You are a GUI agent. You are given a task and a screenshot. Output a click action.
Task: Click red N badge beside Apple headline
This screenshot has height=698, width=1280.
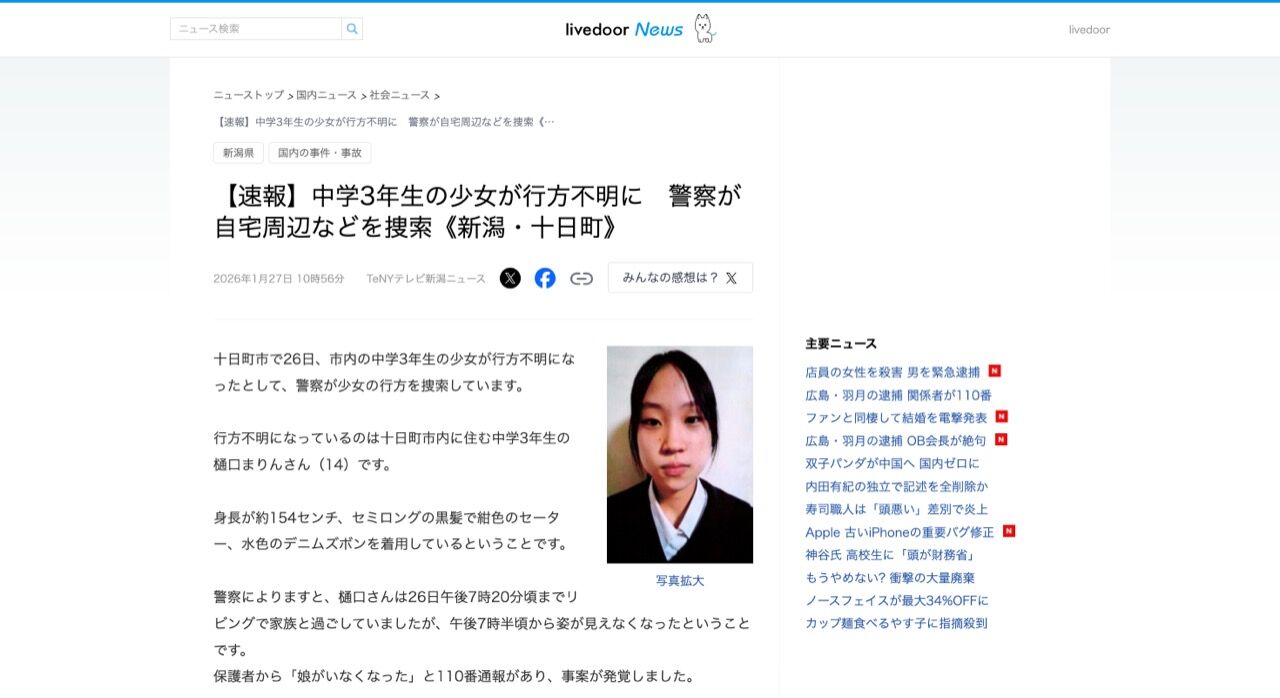[1009, 531]
